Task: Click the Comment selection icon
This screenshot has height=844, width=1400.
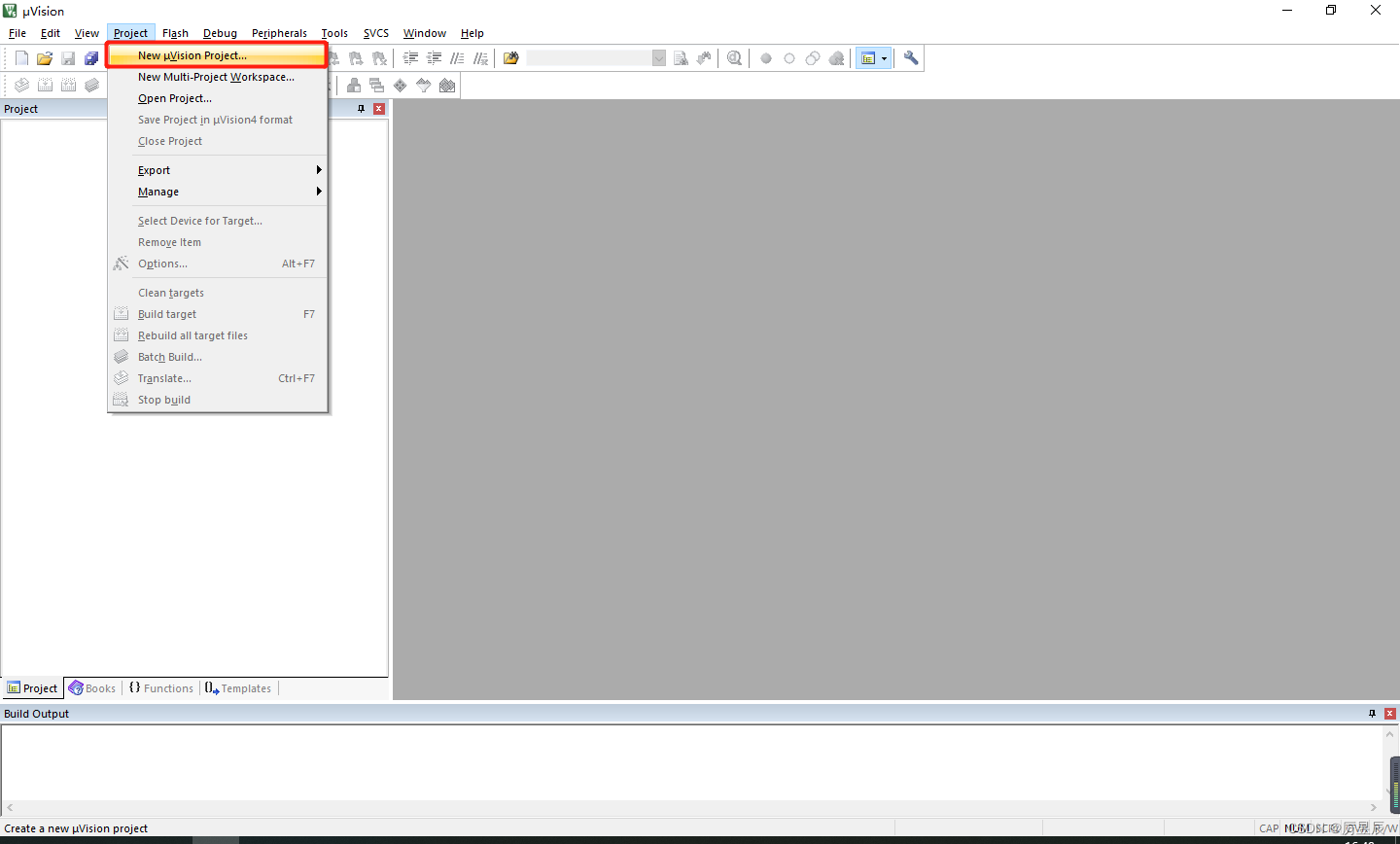Action: click(x=457, y=58)
